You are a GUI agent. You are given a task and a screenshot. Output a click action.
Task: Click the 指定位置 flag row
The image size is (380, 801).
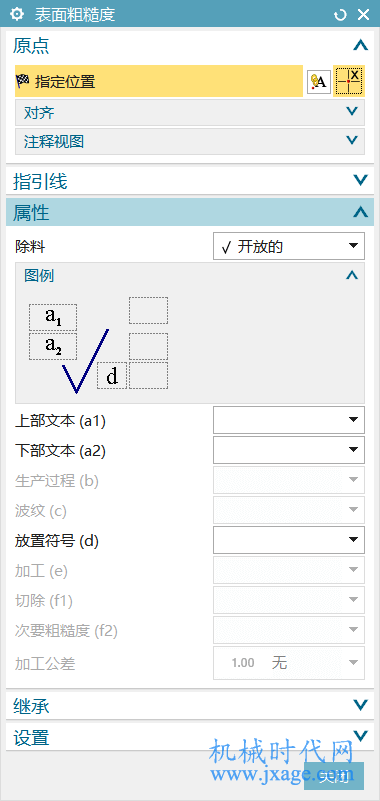(159, 81)
